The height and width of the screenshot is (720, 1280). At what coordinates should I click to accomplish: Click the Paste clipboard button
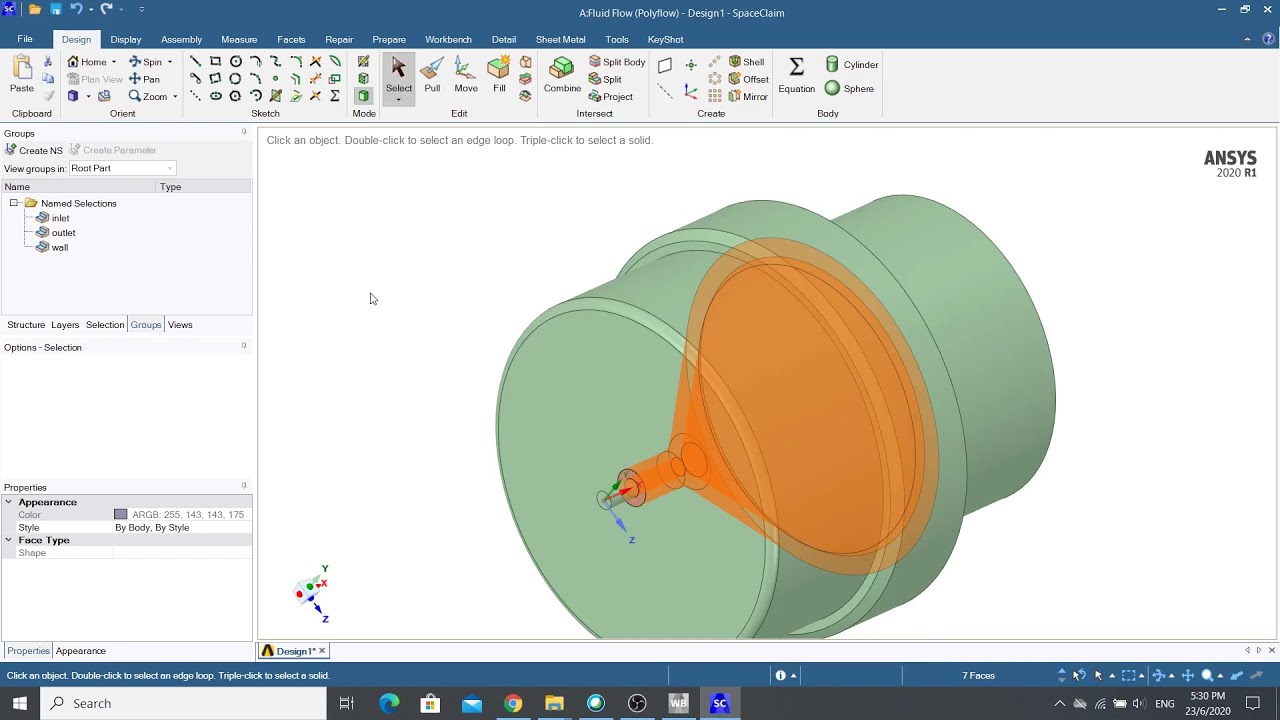22,75
